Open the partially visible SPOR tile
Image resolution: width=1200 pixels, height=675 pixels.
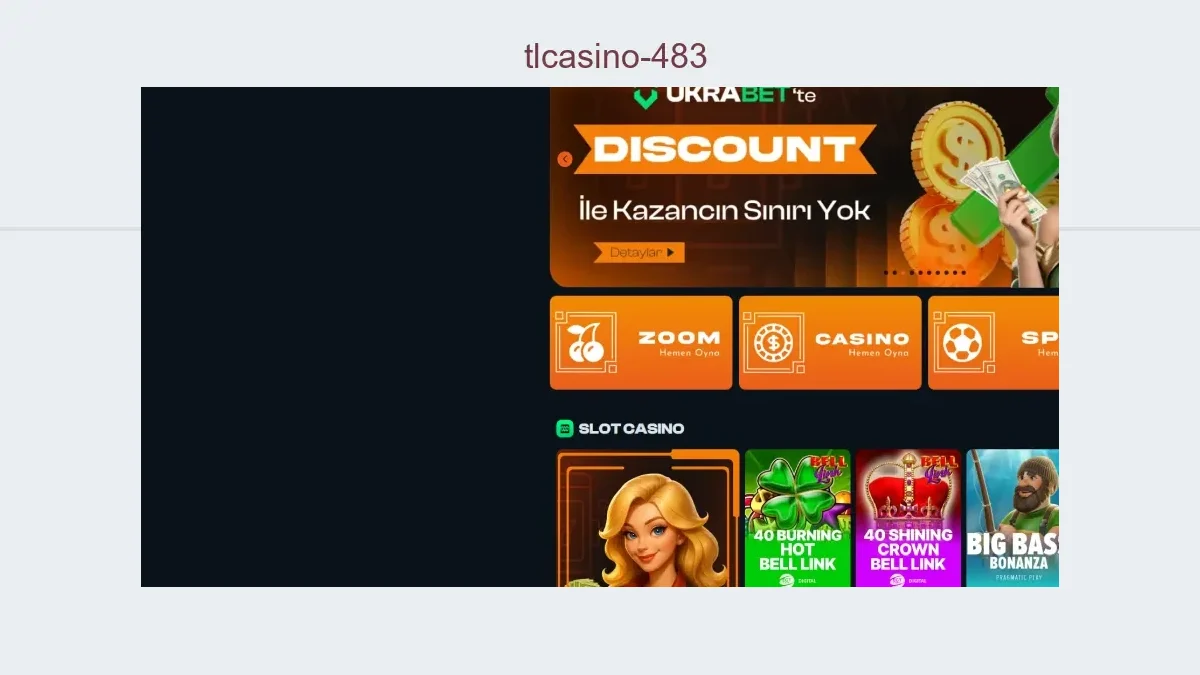pyautogui.click(x=993, y=342)
